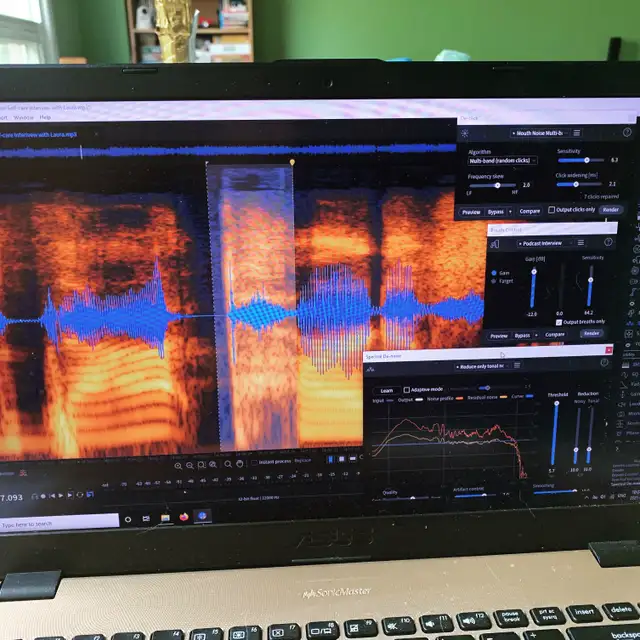Image resolution: width=640 pixels, height=640 pixels.
Task: Select the grab hand tool
Action: pos(240,464)
